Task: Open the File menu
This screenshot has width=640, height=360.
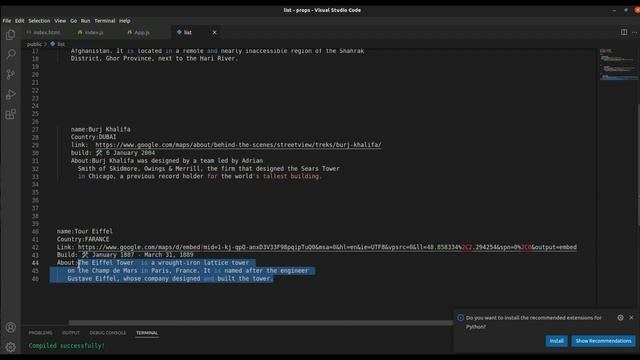Action: pos(7,21)
